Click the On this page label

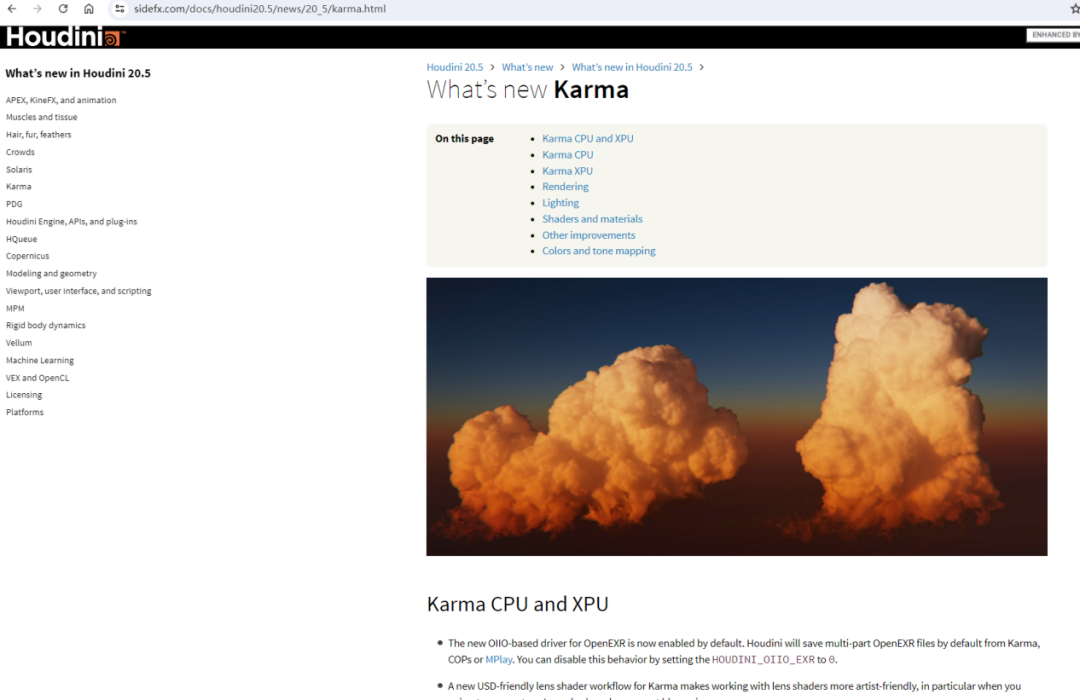click(464, 138)
